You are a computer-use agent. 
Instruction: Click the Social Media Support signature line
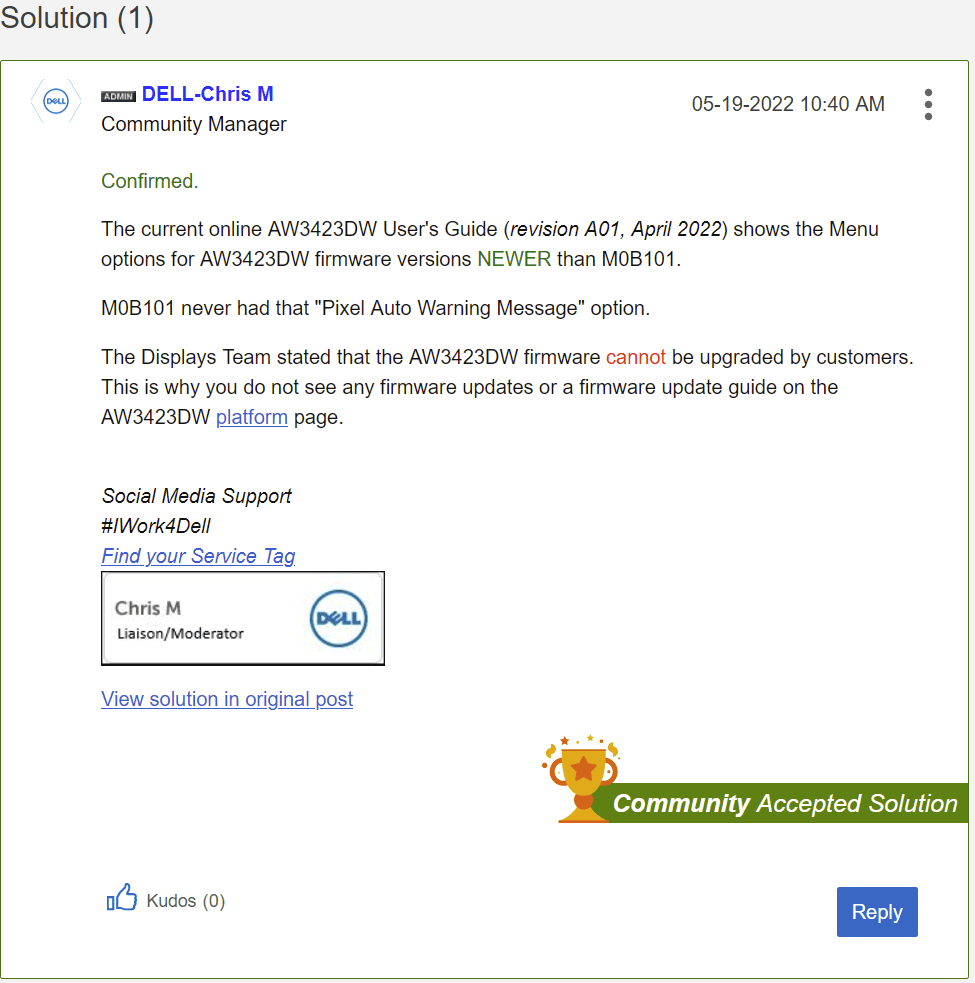click(196, 496)
